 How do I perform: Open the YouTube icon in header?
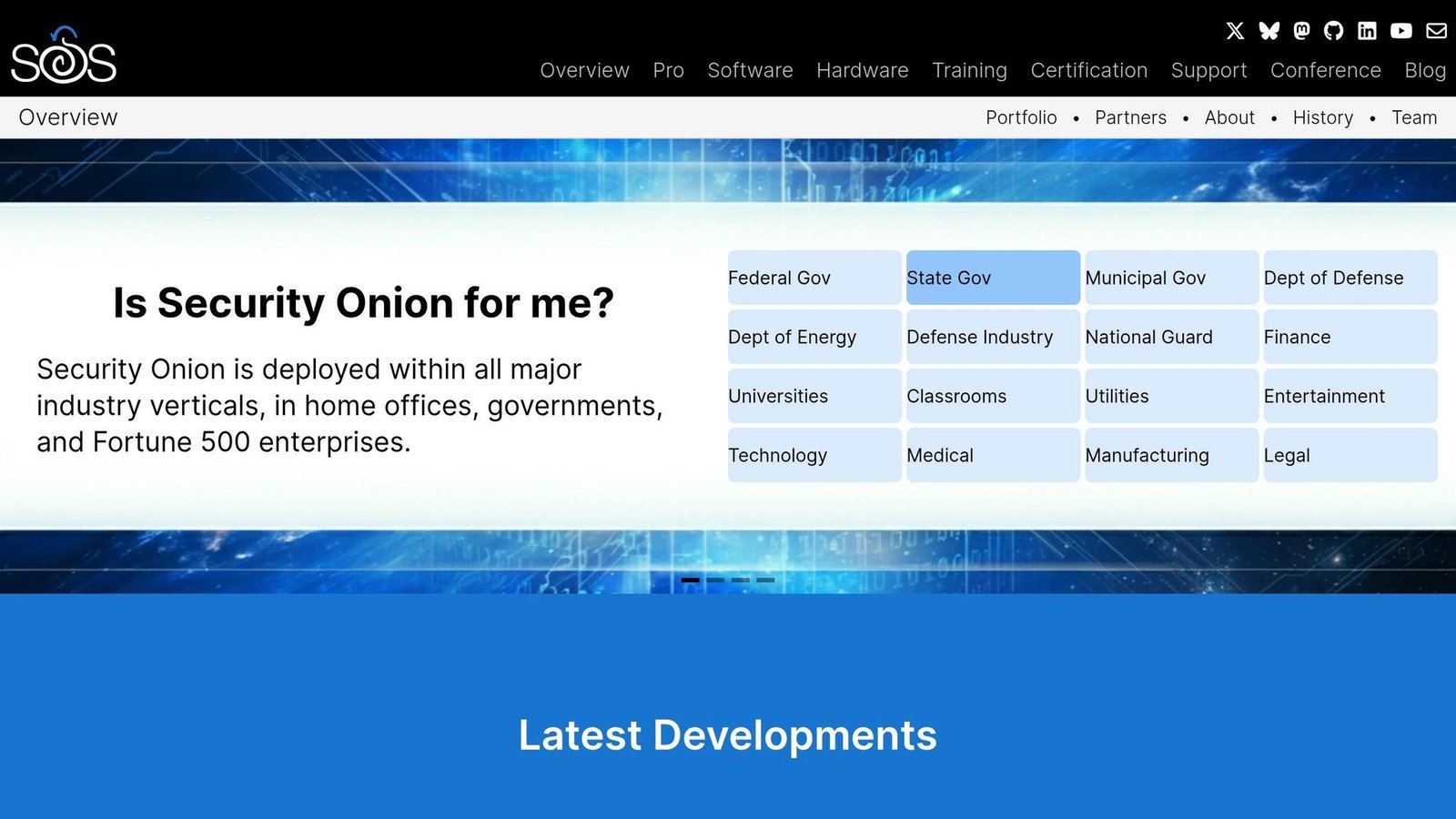click(x=1401, y=31)
